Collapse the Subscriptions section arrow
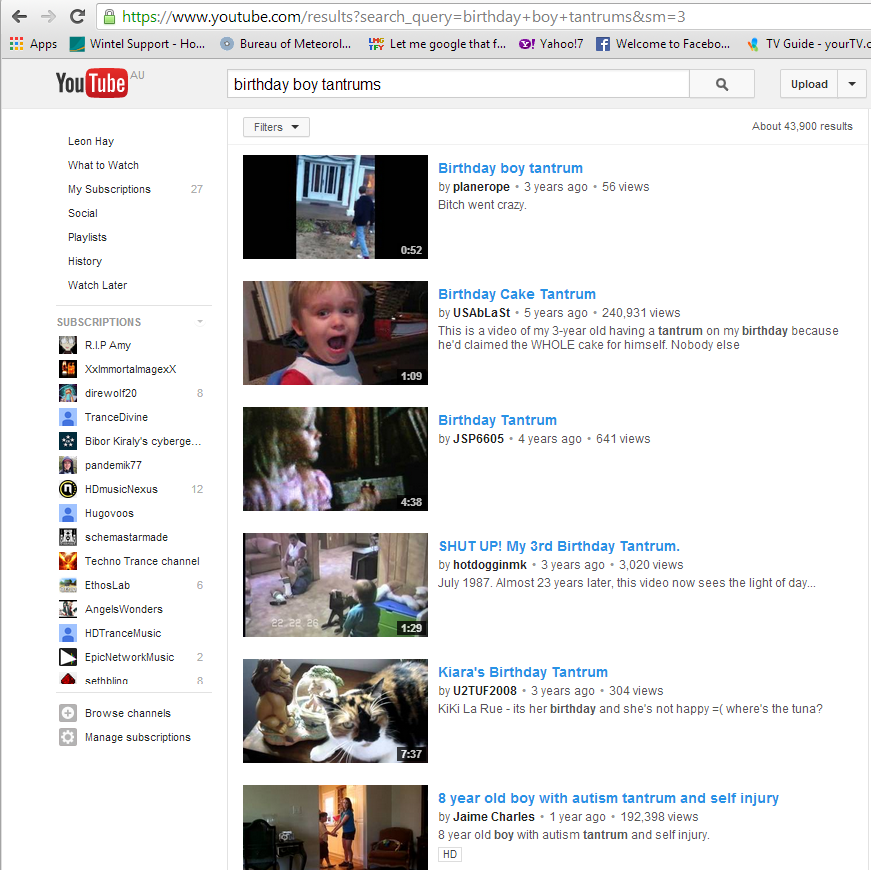Viewport: 871px width, 870px height. 200,322
